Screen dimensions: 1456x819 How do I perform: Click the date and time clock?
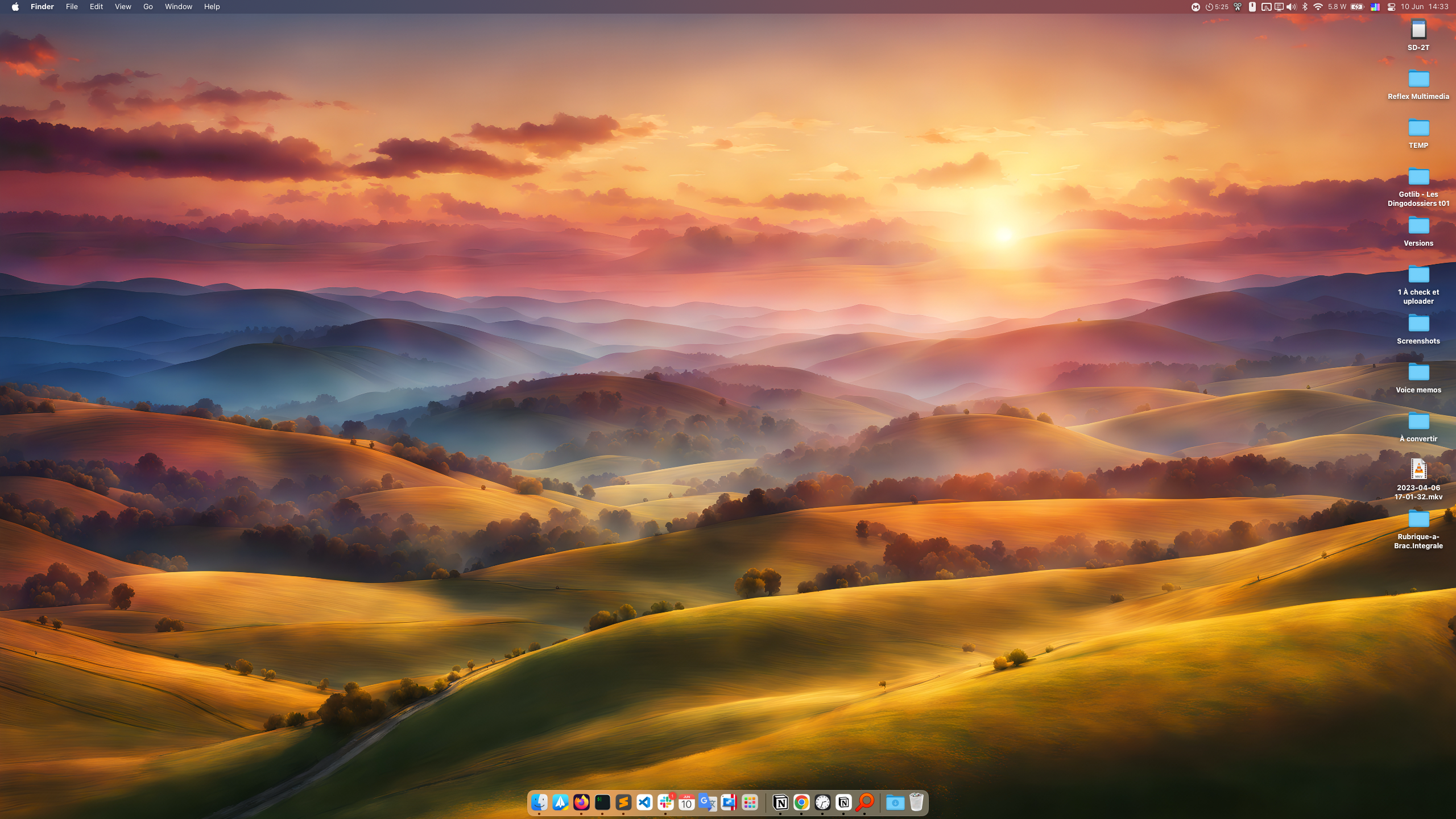pyautogui.click(x=1424, y=7)
